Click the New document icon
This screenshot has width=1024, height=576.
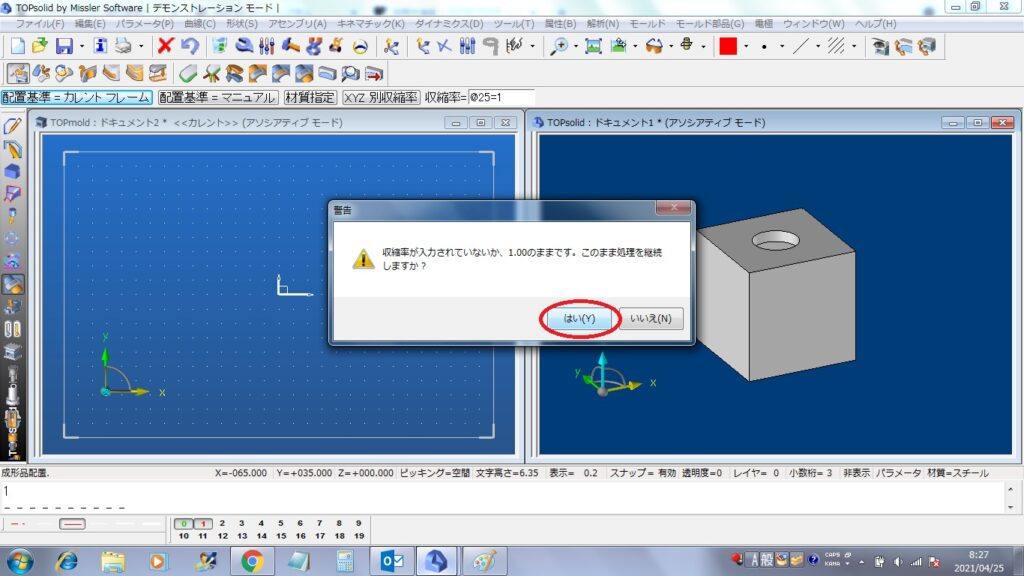[18, 46]
